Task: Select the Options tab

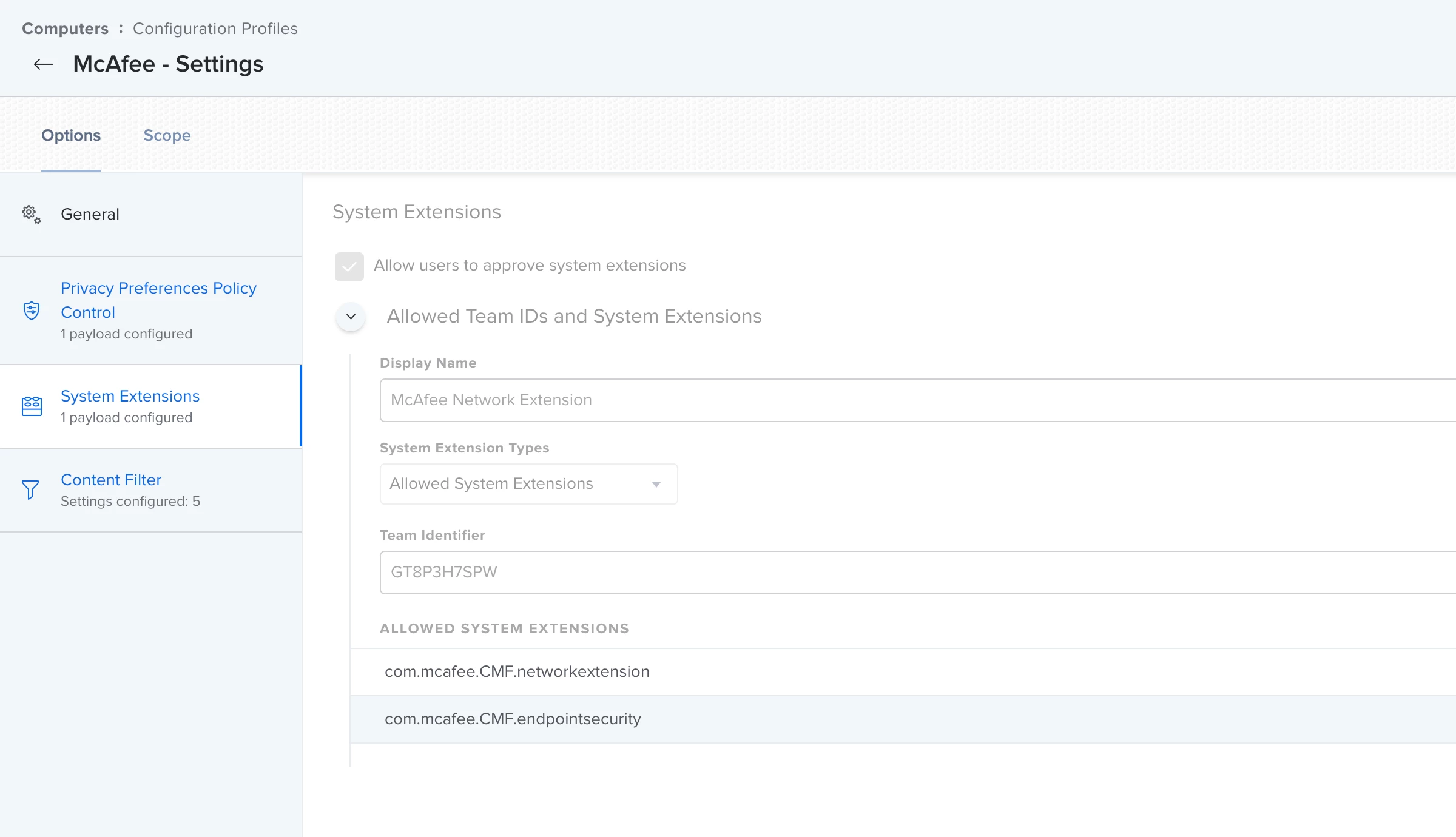Action: (71, 135)
